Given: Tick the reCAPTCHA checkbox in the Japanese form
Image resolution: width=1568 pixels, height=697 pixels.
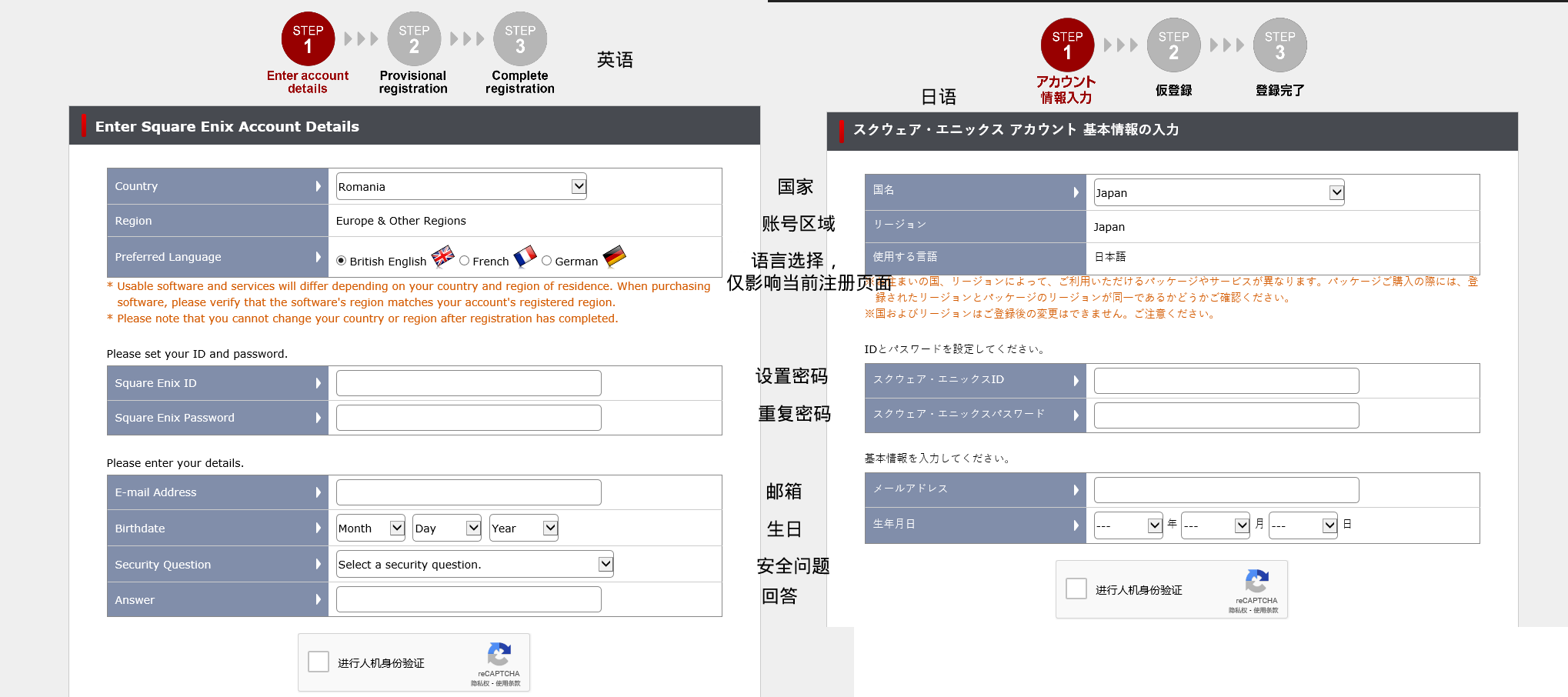Looking at the screenshot, I should click(1076, 589).
